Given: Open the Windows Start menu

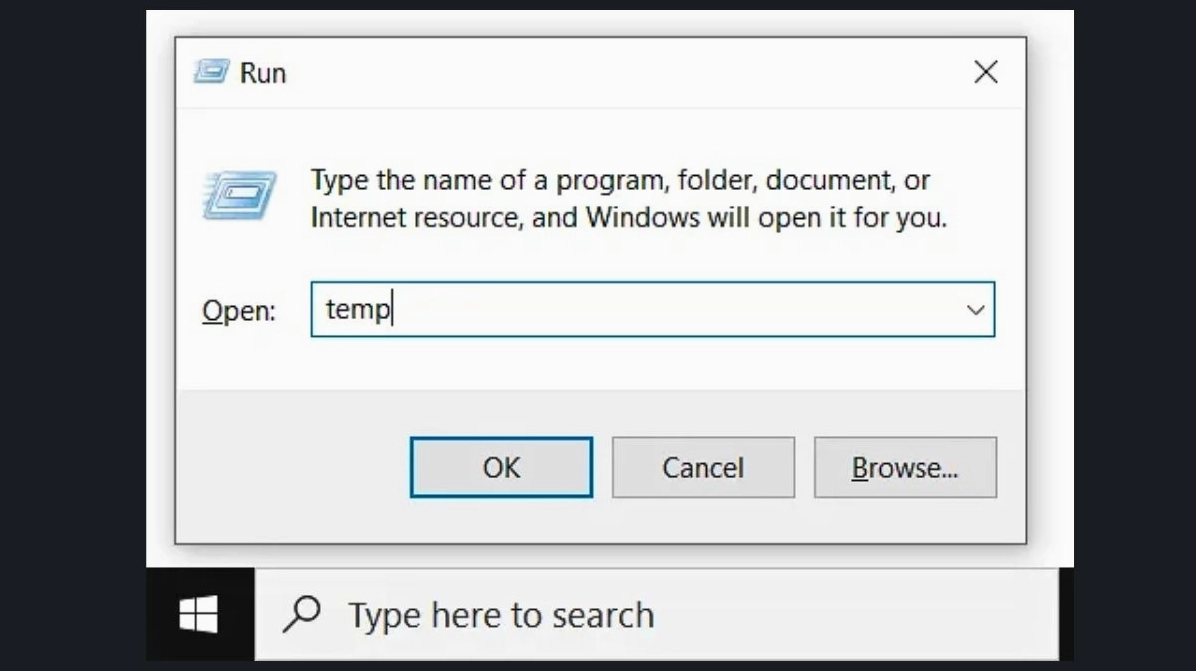Looking at the screenshot, I should (198, 614).
